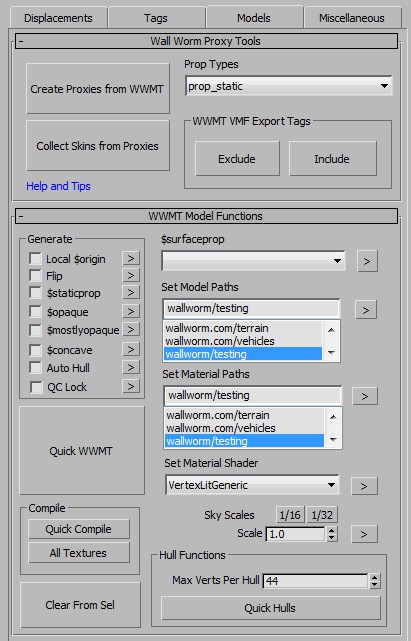Viewport: 411px width, 641px height.
Task: Select wallworm.com/vehicles in model paths list
Action: pos(243,341)
